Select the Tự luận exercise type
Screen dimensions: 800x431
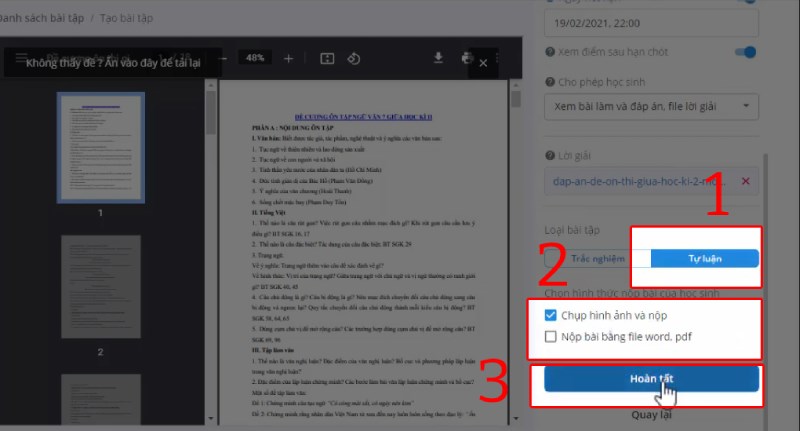pos(705,259)
